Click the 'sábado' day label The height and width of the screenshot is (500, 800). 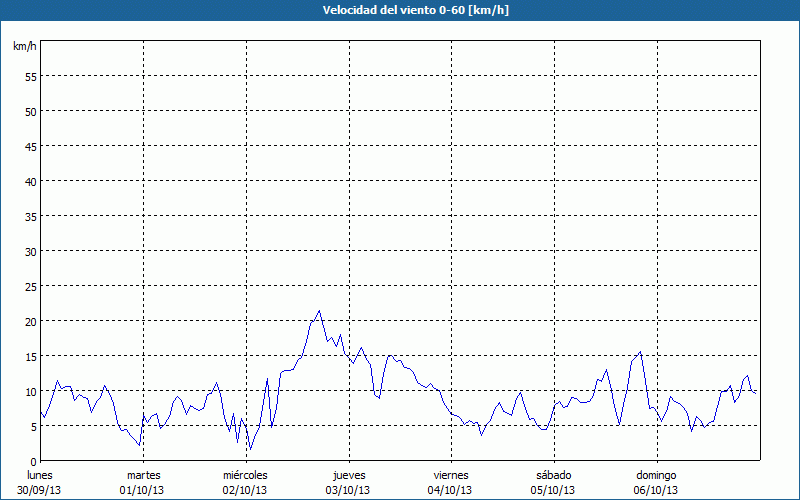coord(553,475)
